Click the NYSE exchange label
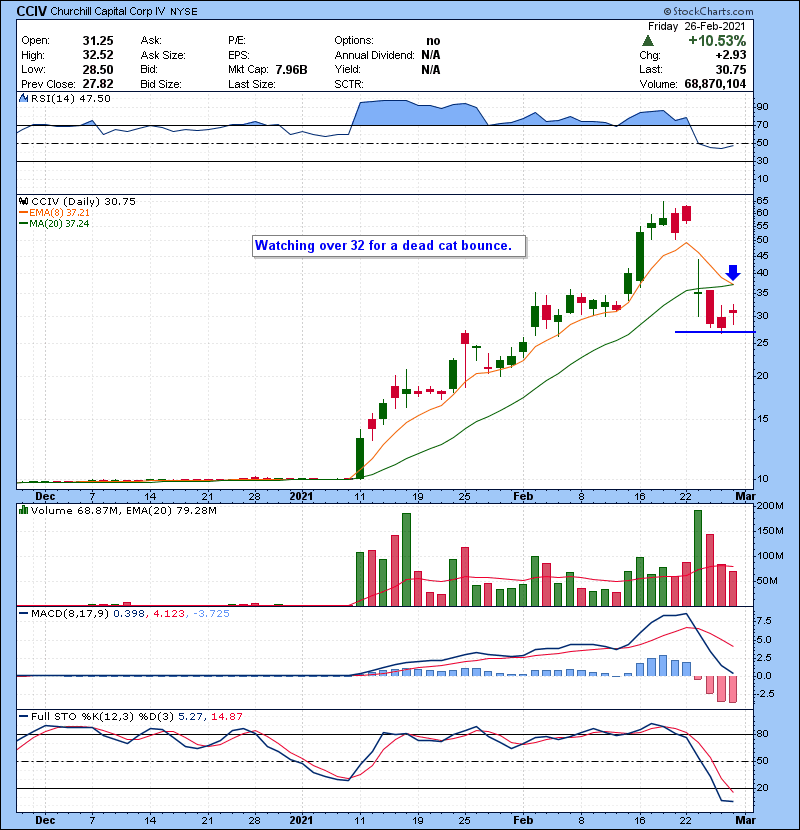This screenshot has height=830, width=800. tap(184, 12)
